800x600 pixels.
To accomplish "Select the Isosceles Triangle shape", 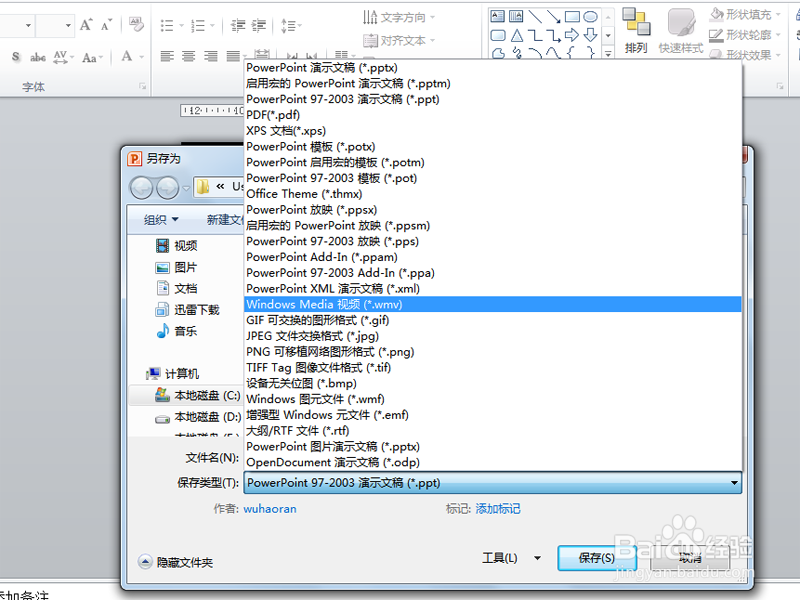I will click(x=516, y=35).
